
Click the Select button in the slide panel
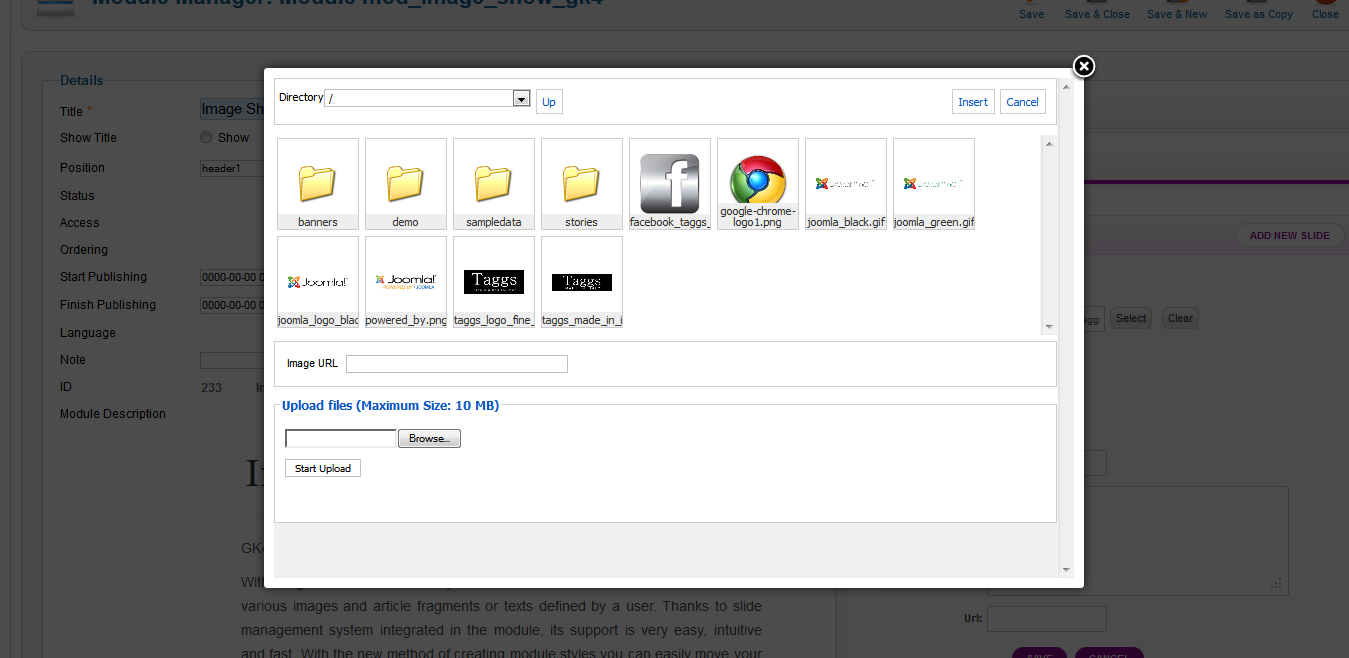coord(1131,318)
